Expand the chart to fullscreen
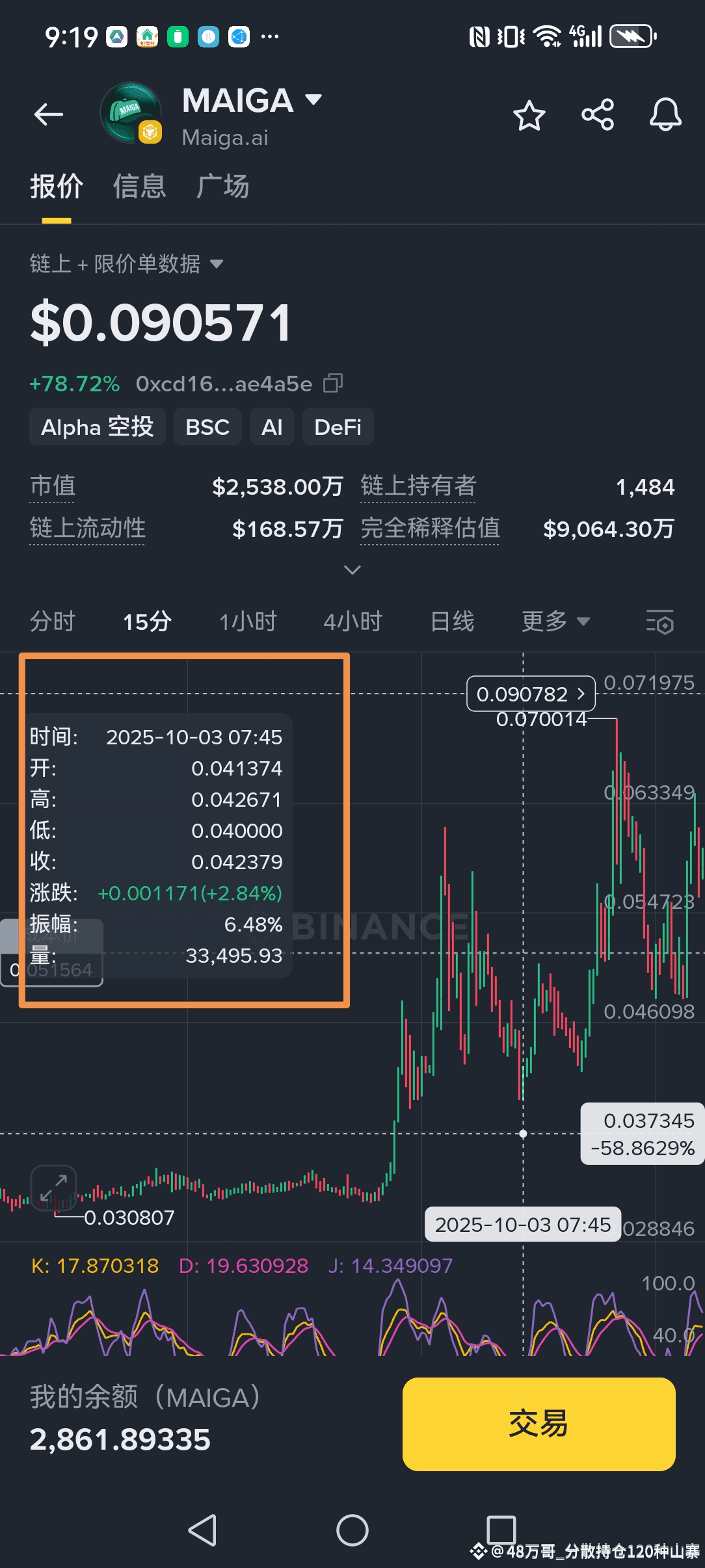Viewport: 705px width, 1568px height. pos(54,1188)
